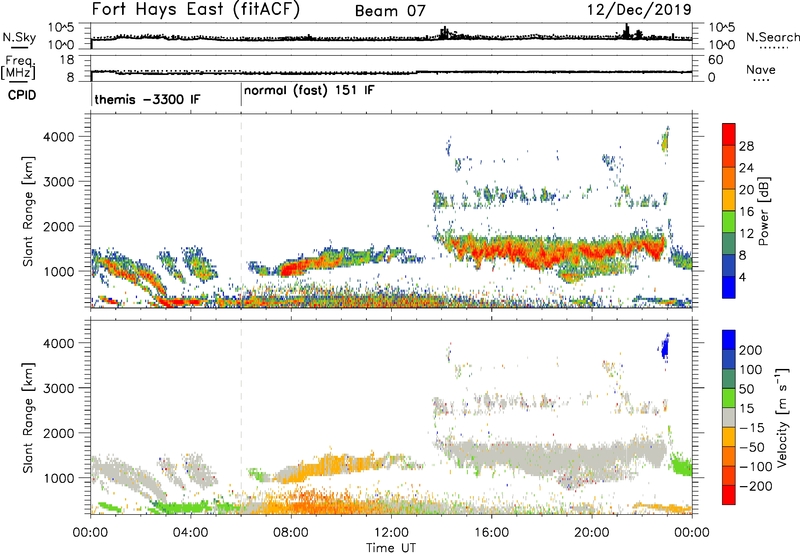
Task: Click the "50" tick on velocity color bar
Action: [746, 389]
